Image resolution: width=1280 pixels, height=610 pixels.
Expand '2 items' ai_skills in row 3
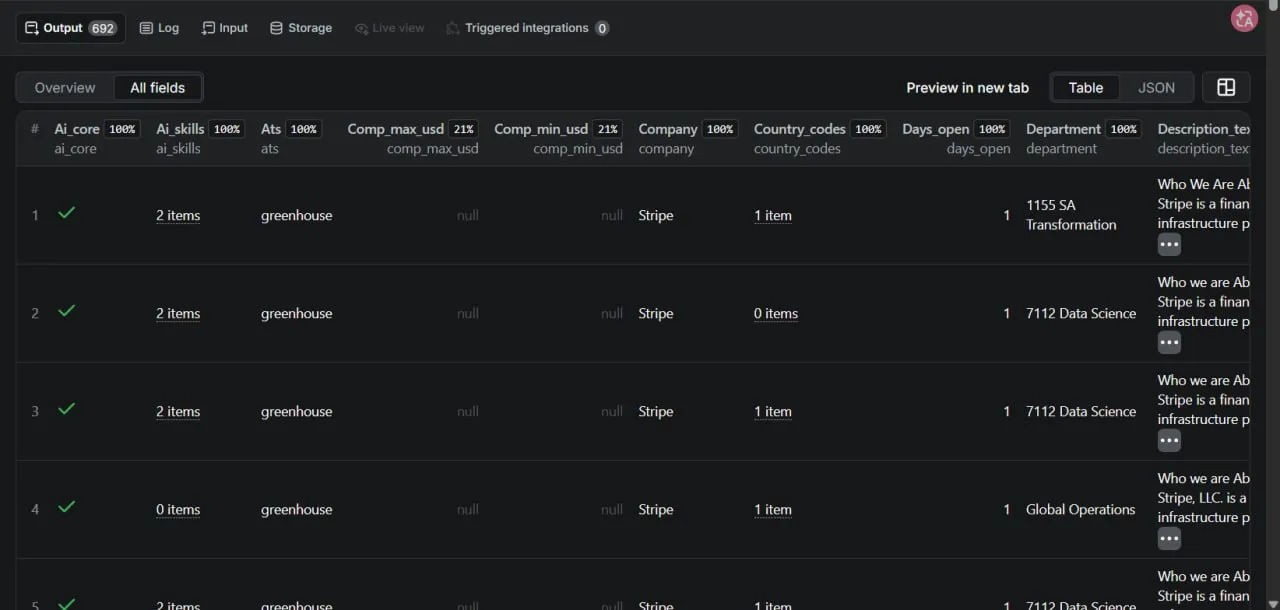point(178,411)
